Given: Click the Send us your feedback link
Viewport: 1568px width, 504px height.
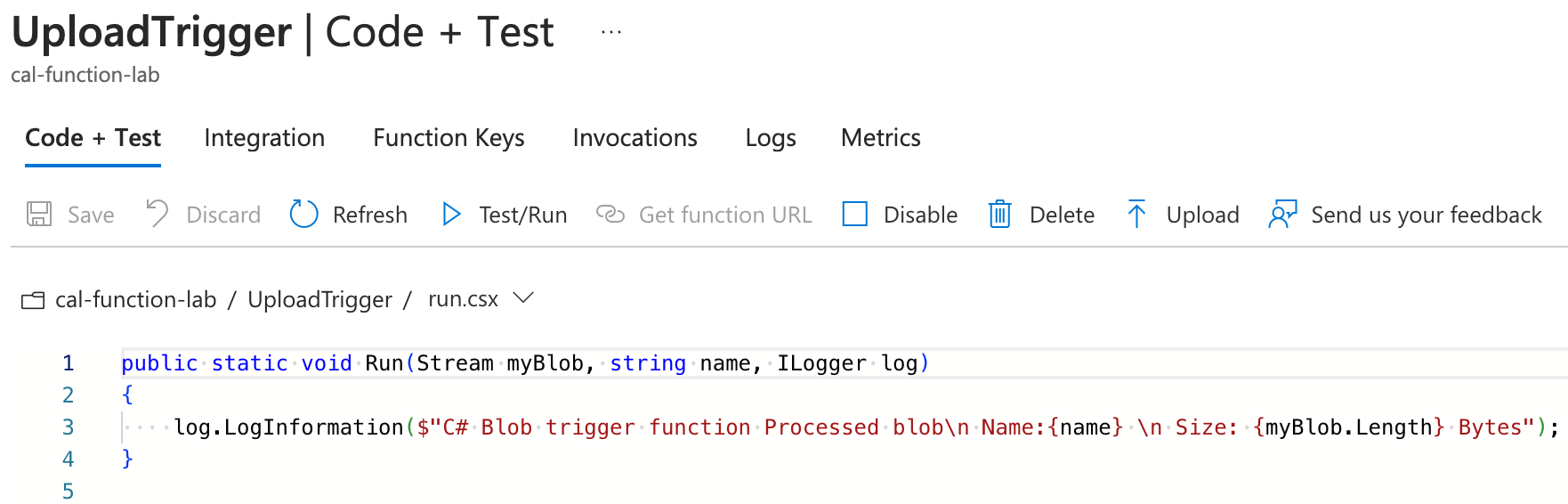Looking at the screenshot, I should (x=1426, y=215).
